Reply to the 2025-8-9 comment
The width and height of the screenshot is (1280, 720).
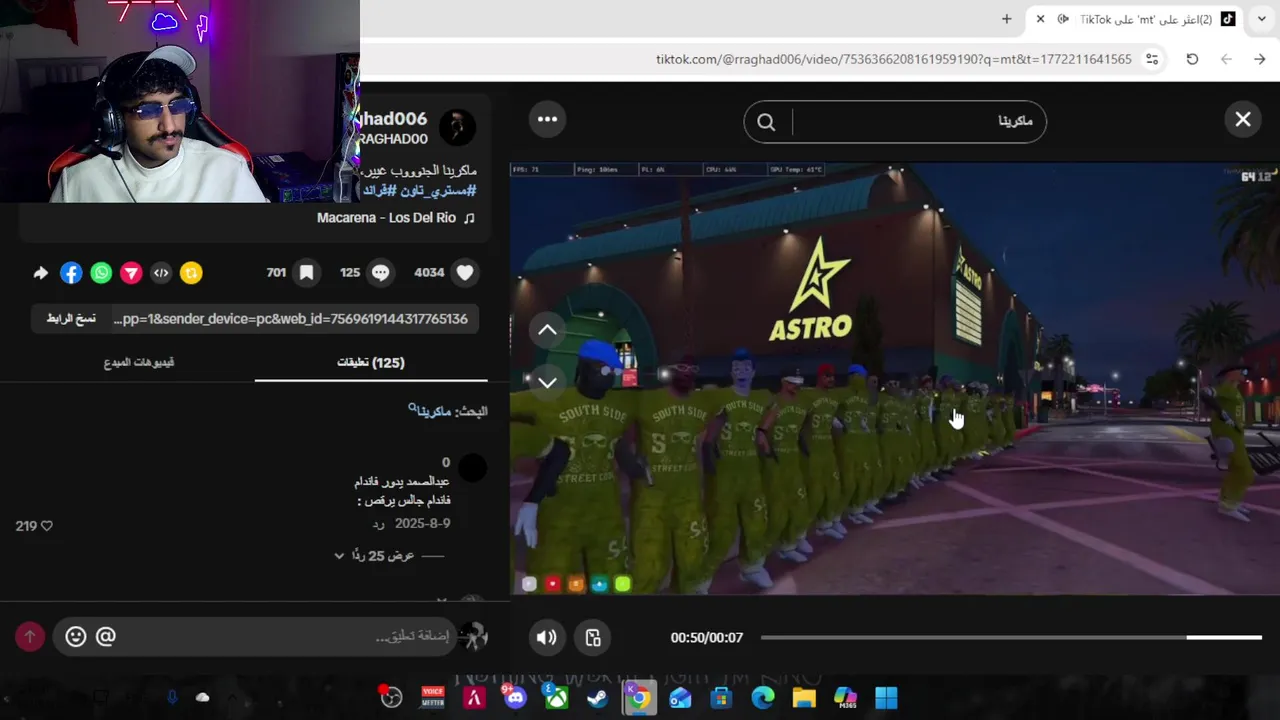379,523
